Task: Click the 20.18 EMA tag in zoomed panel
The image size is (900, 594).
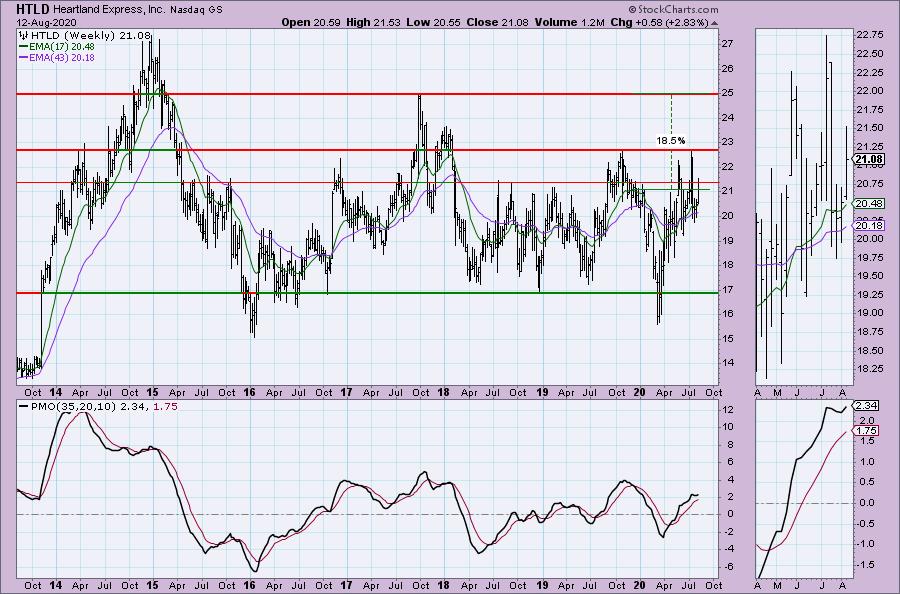Action: 868,226
